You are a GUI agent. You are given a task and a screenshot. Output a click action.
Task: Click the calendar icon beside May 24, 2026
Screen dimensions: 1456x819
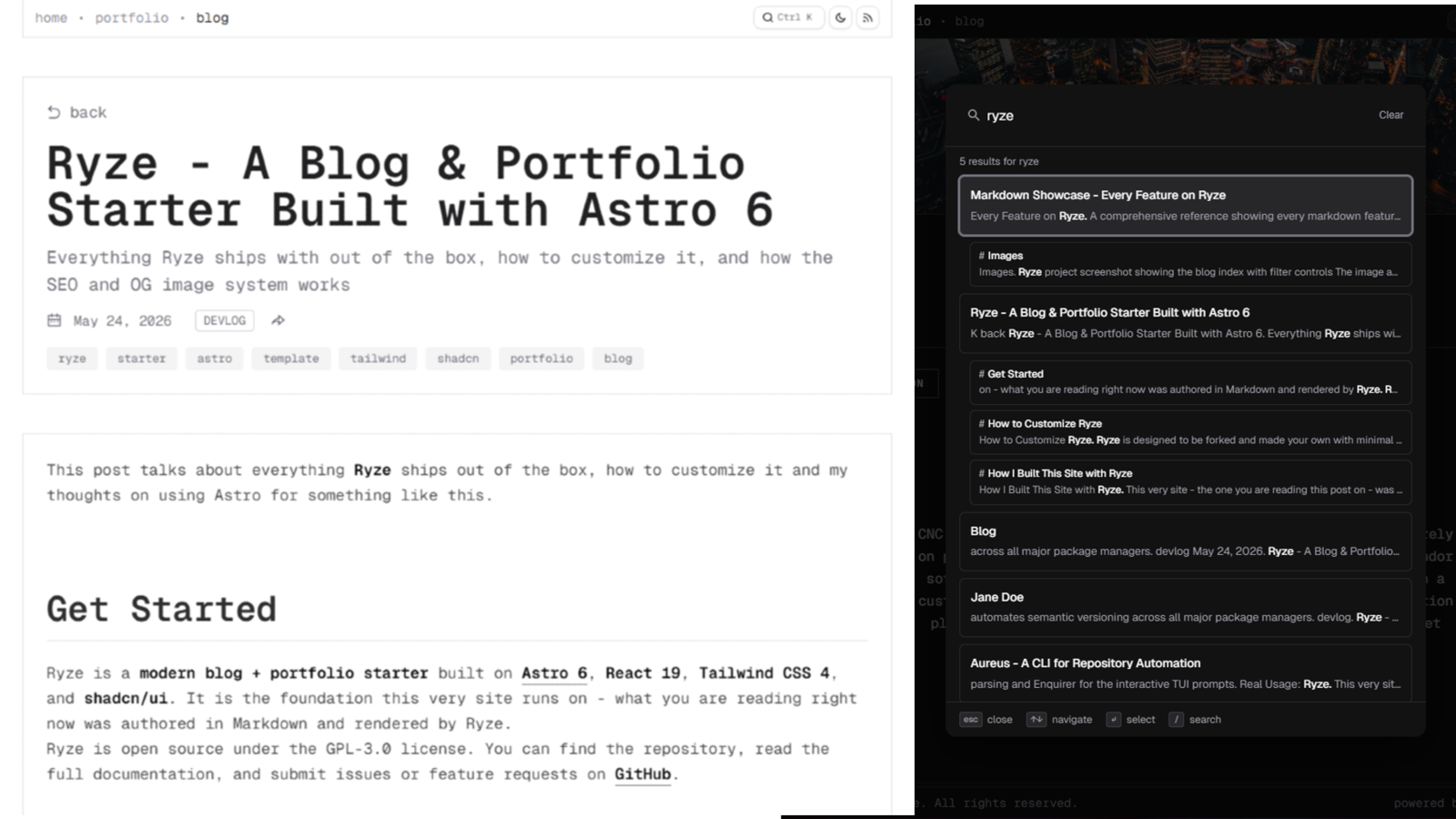[x=55, y=320]
